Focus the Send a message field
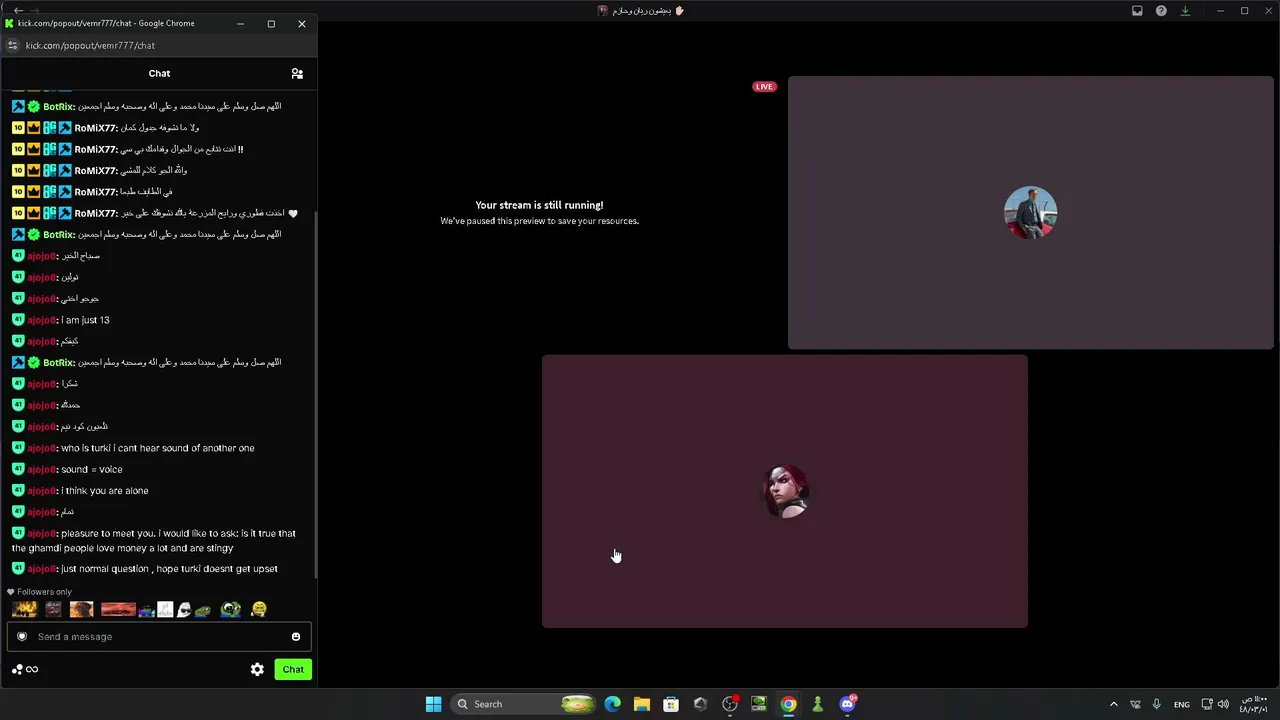This screenshot has height=720, width=1280. pos(160,637)
